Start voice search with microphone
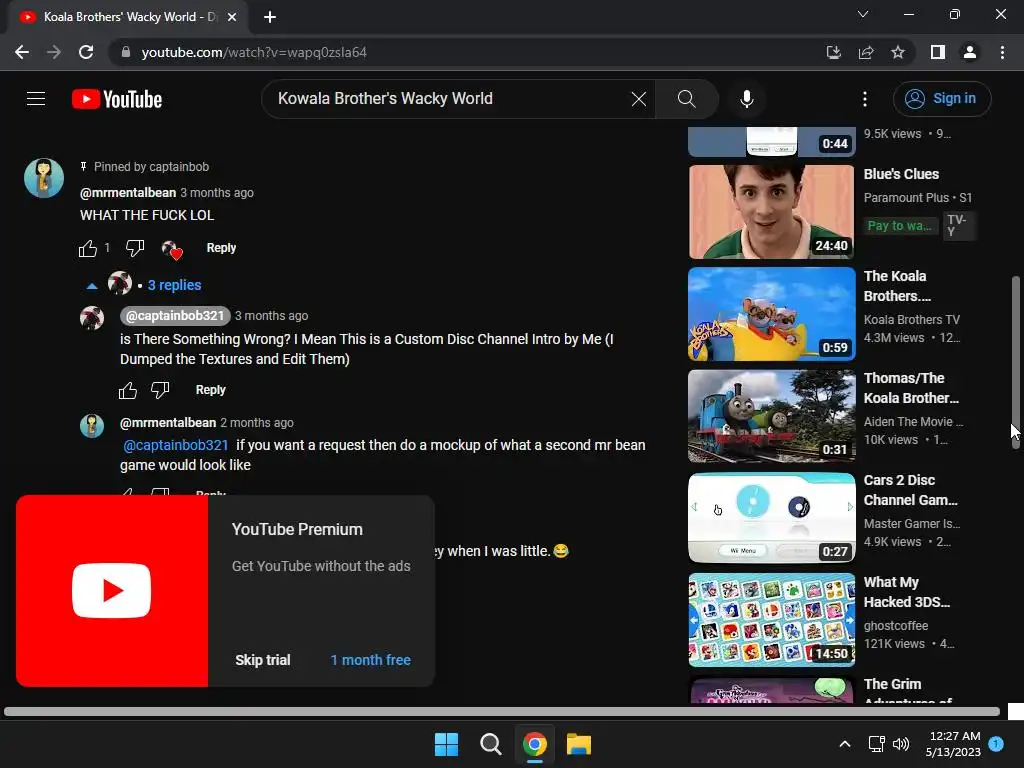The image size is (1024, 768). [746, 99]
